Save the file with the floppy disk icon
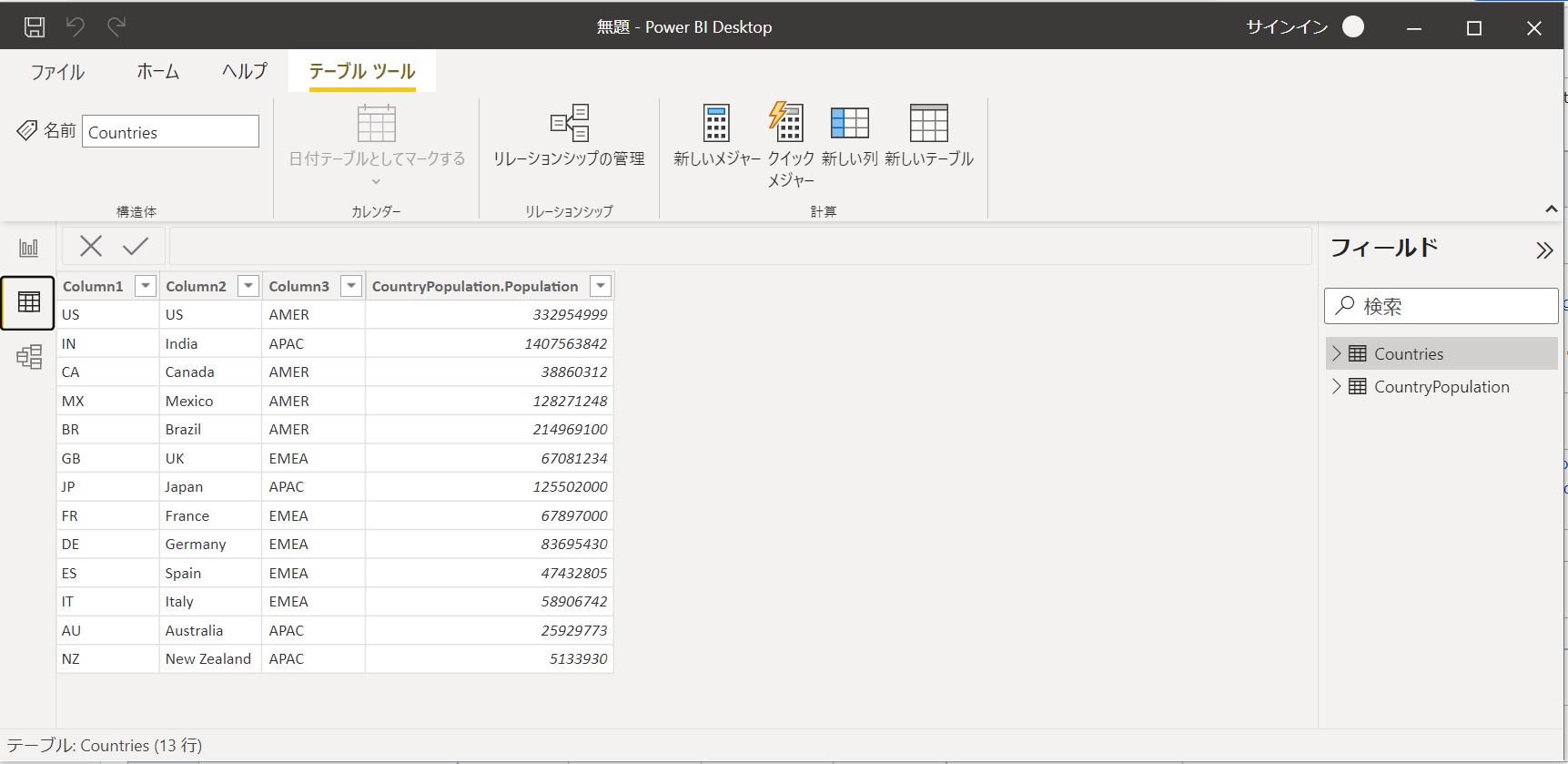The image size is (1568, 764). (x=35, y=27)
